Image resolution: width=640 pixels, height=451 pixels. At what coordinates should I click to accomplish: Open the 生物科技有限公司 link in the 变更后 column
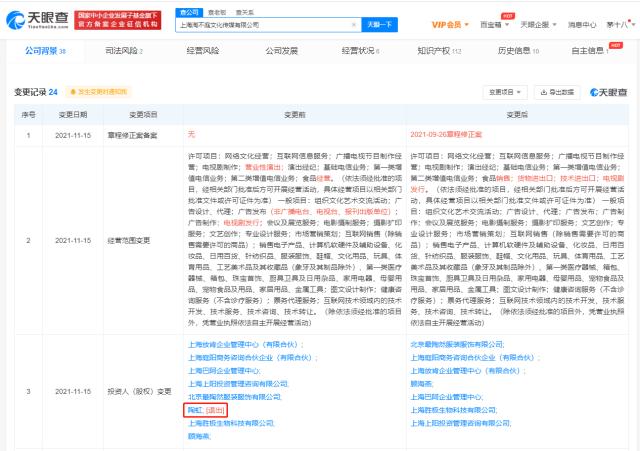(453, 410)
